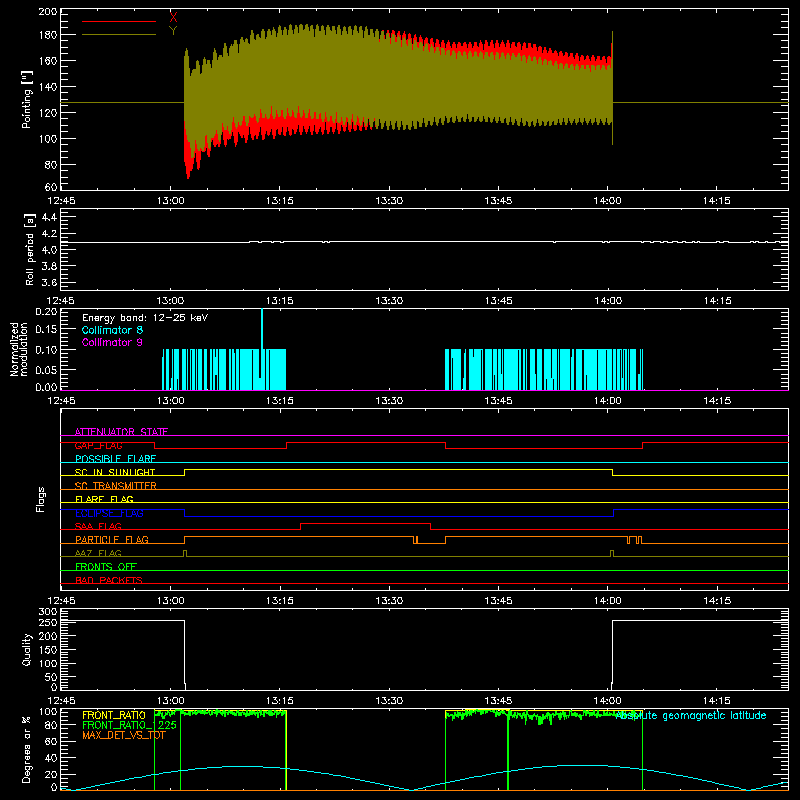The width and height of the screenshot is (800, 800).
Task: Click the 160 tick on the Pointing axis
Action: coord(48,61)
